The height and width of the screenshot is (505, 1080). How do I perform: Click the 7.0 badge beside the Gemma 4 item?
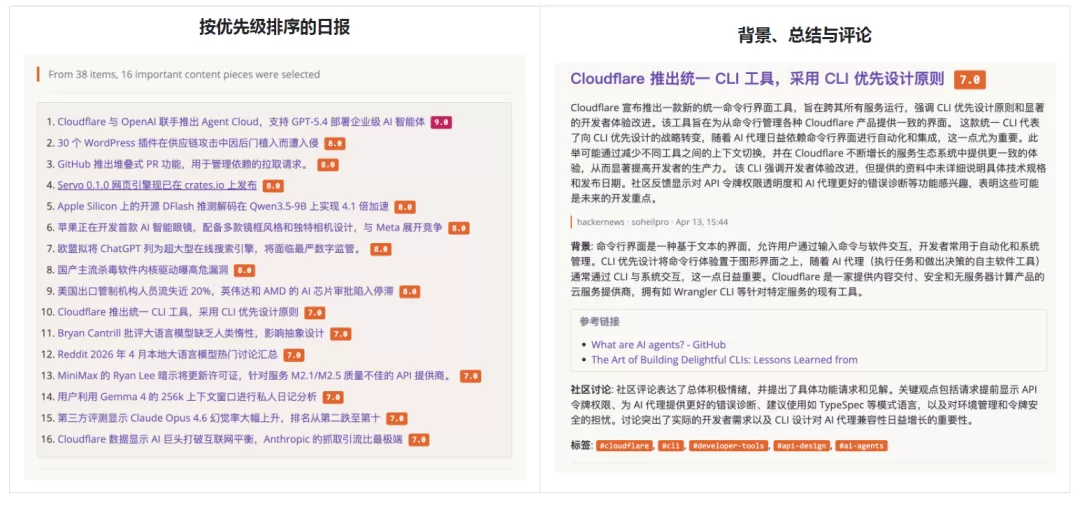pyautogui.click(x=333, y=398)
